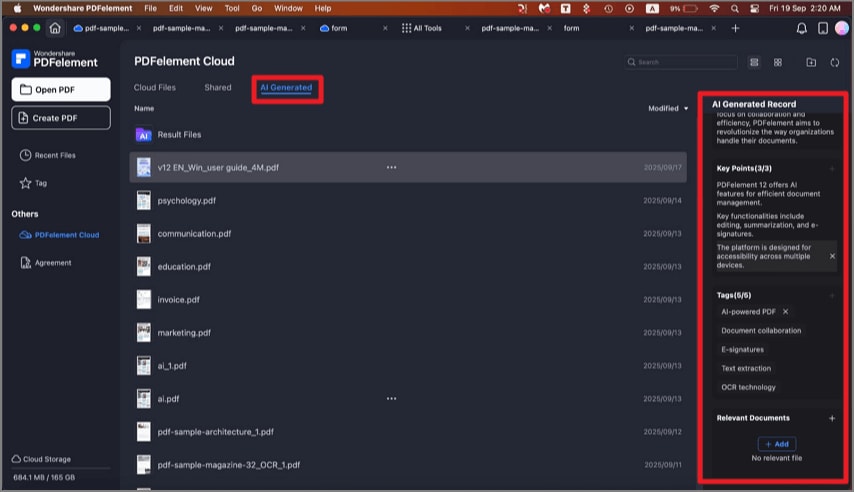The height and width of the screenshot is (492, 854).
Task: Switch to the Shared tab
Action: (218, 88)
